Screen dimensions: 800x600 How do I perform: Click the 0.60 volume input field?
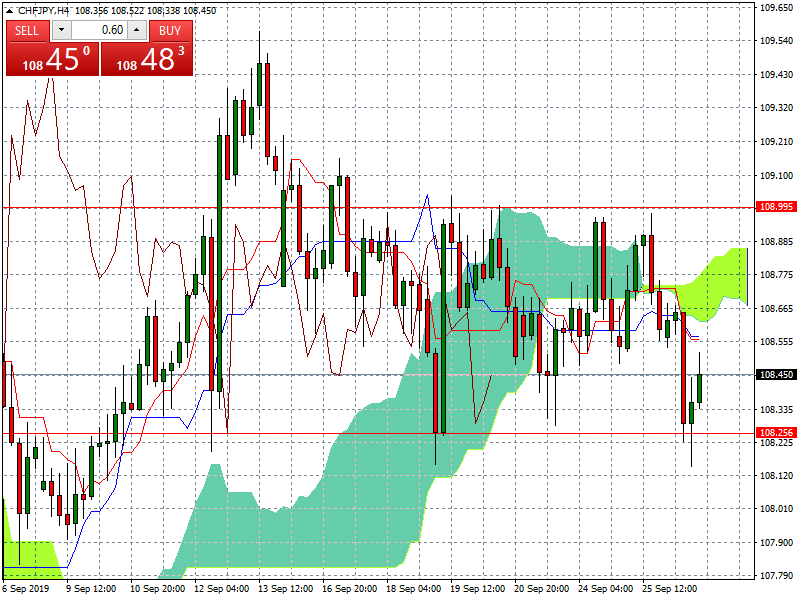(98, 30)
